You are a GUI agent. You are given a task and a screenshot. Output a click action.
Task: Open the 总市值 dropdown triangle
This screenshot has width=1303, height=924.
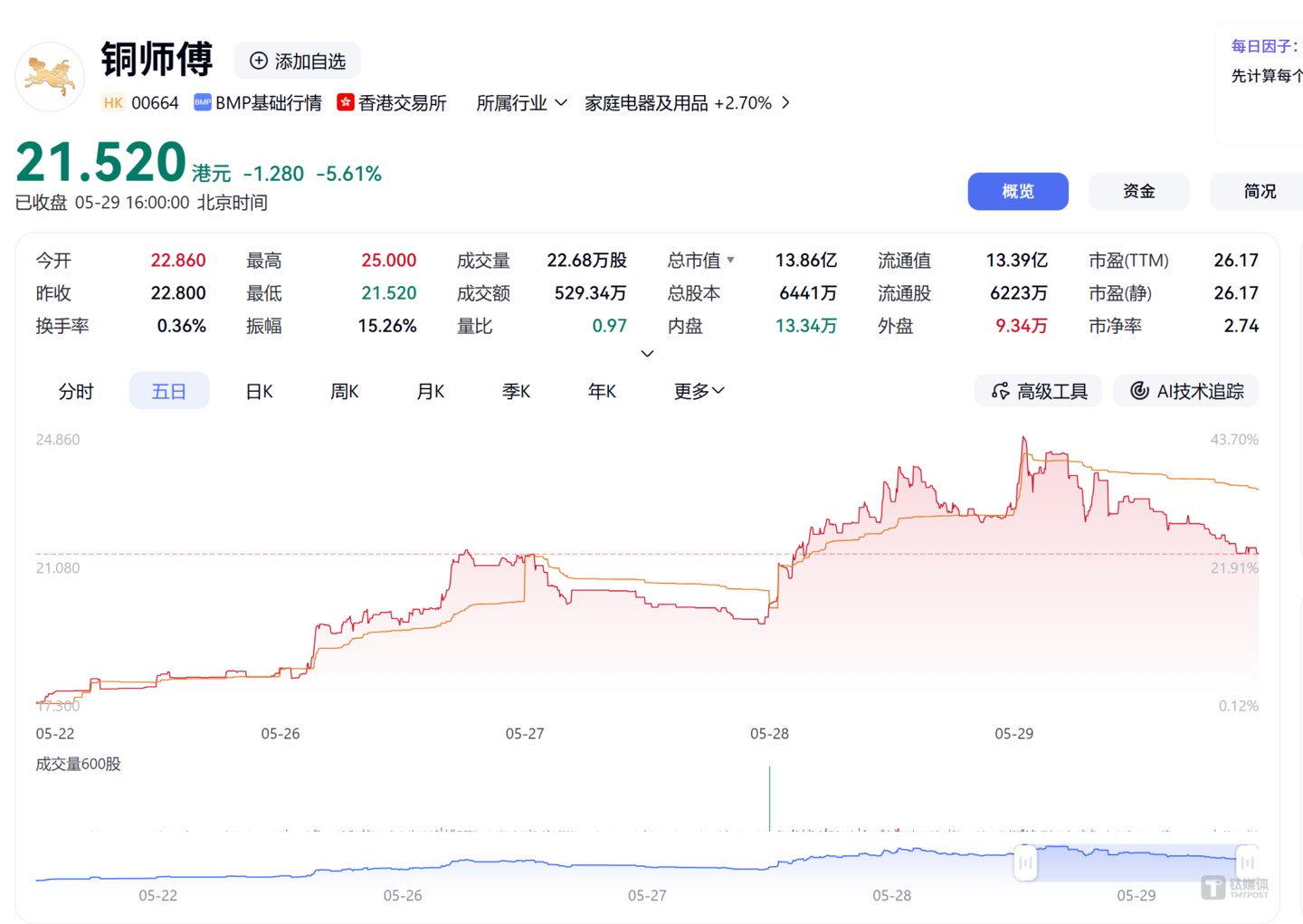(x=731, y=260)
